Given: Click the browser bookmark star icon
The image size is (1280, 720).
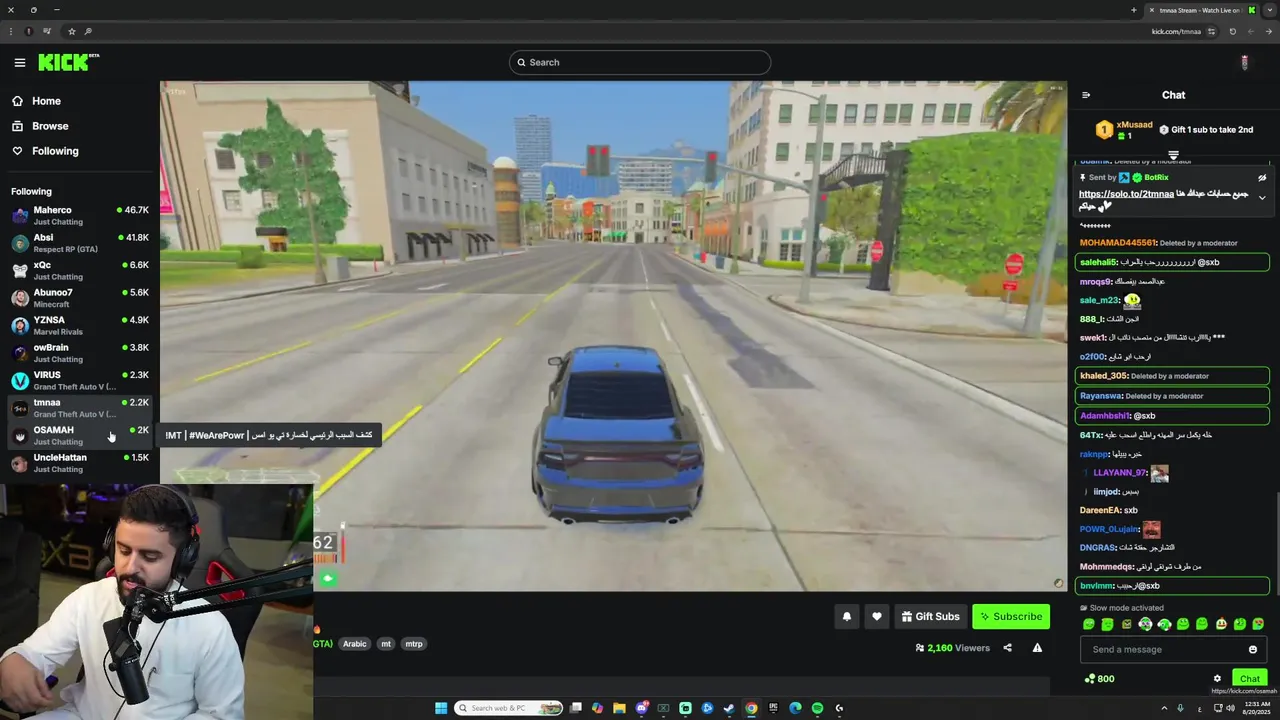Looking at the screenshot, I should 71,31.
